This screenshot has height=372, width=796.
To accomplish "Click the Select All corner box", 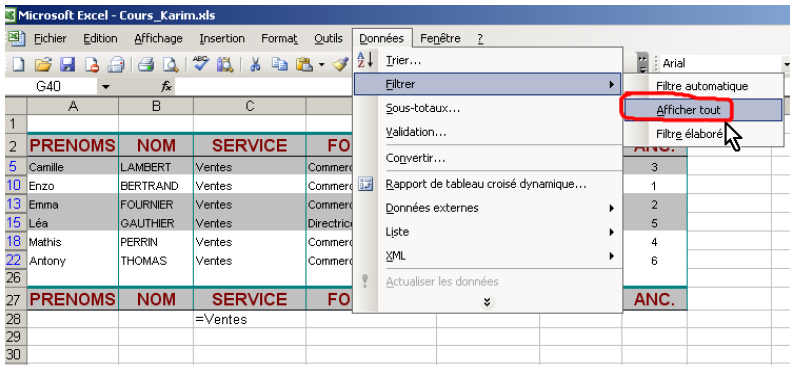I will [x=16, y=106].
